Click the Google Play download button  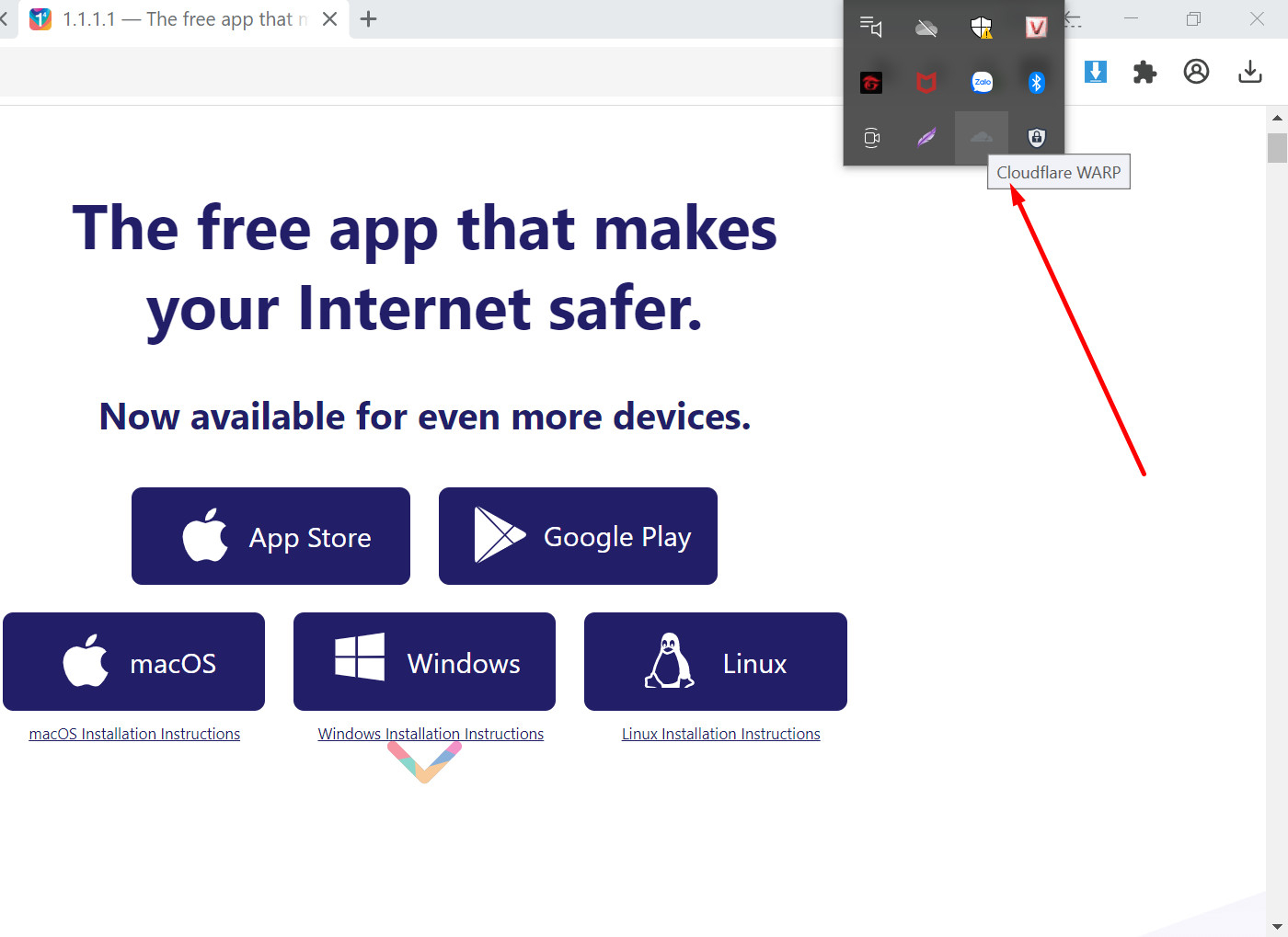(x=578, y=536)
